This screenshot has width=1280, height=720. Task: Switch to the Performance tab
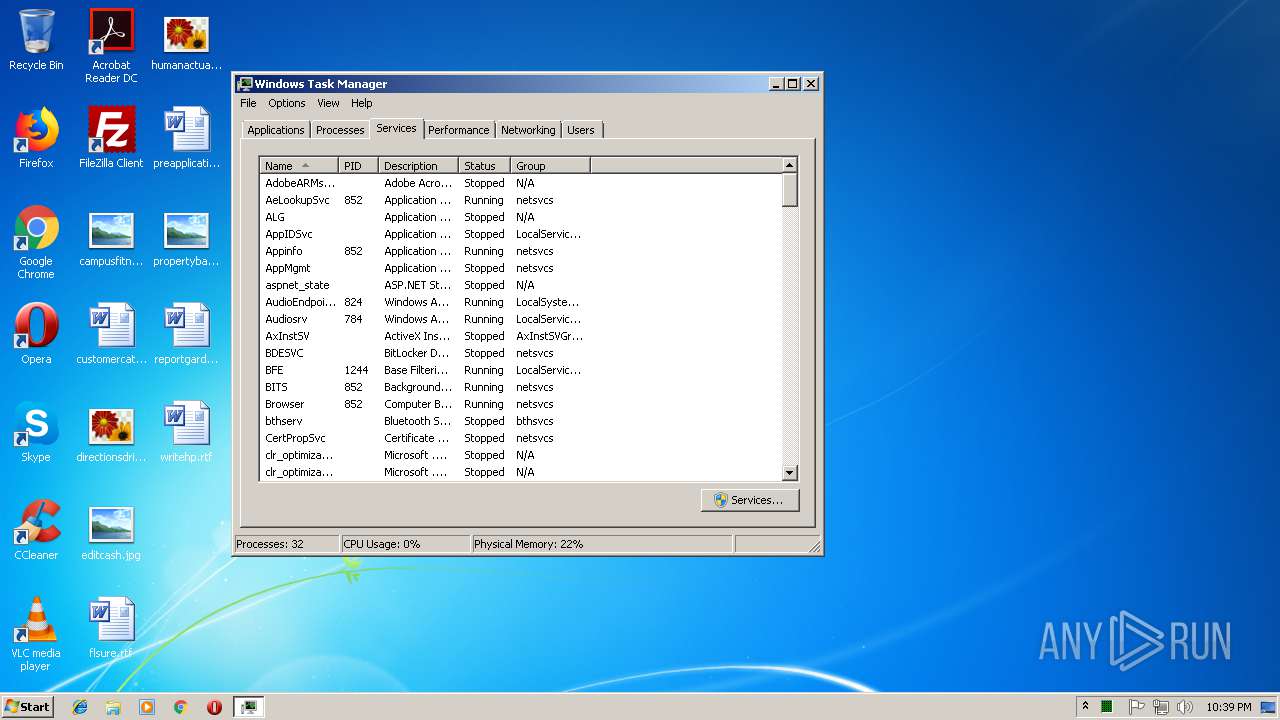459,130
